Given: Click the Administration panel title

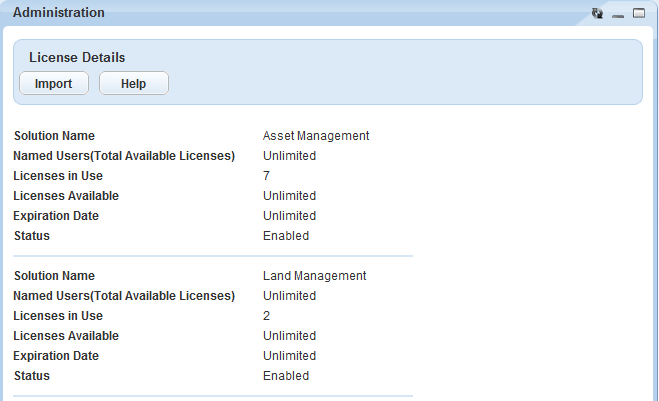Looking at the screenshot, I should pos(58,13).
